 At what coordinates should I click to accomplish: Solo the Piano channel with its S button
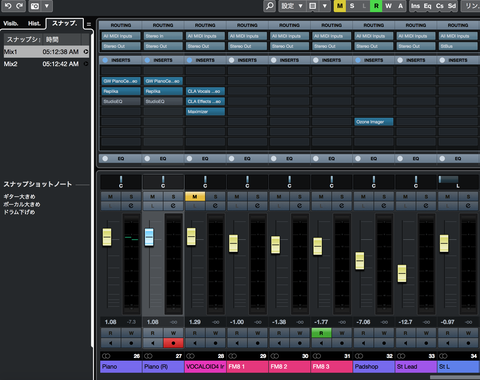131,197
